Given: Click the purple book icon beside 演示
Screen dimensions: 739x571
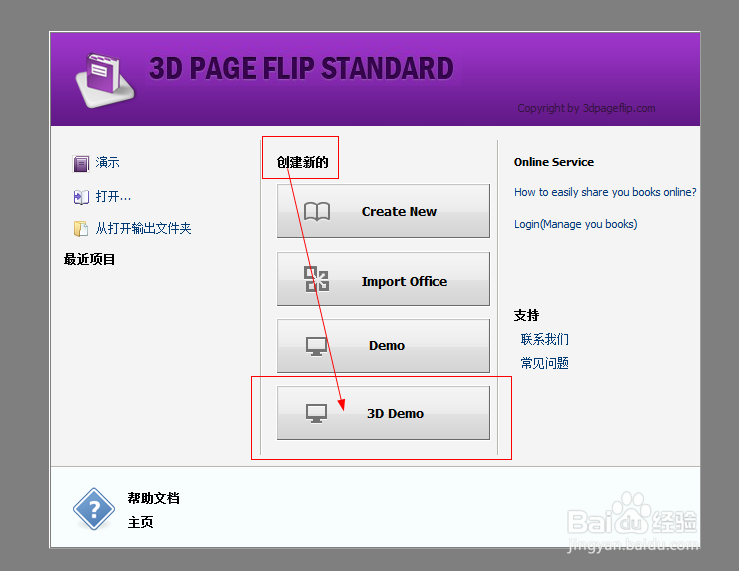Looking at the screenshot, I should pyautogui.click(x=81, y=163).
